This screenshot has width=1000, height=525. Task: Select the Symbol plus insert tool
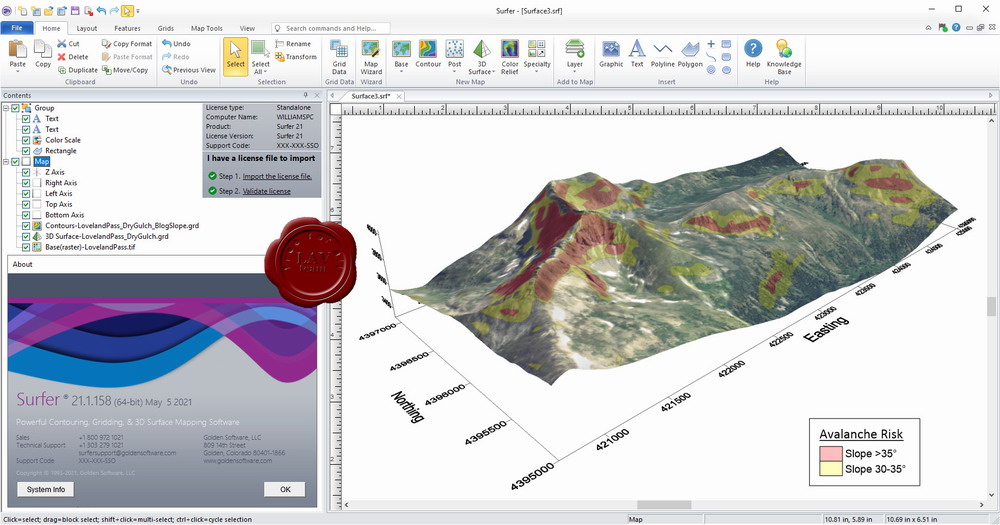(x=711, y=44)
